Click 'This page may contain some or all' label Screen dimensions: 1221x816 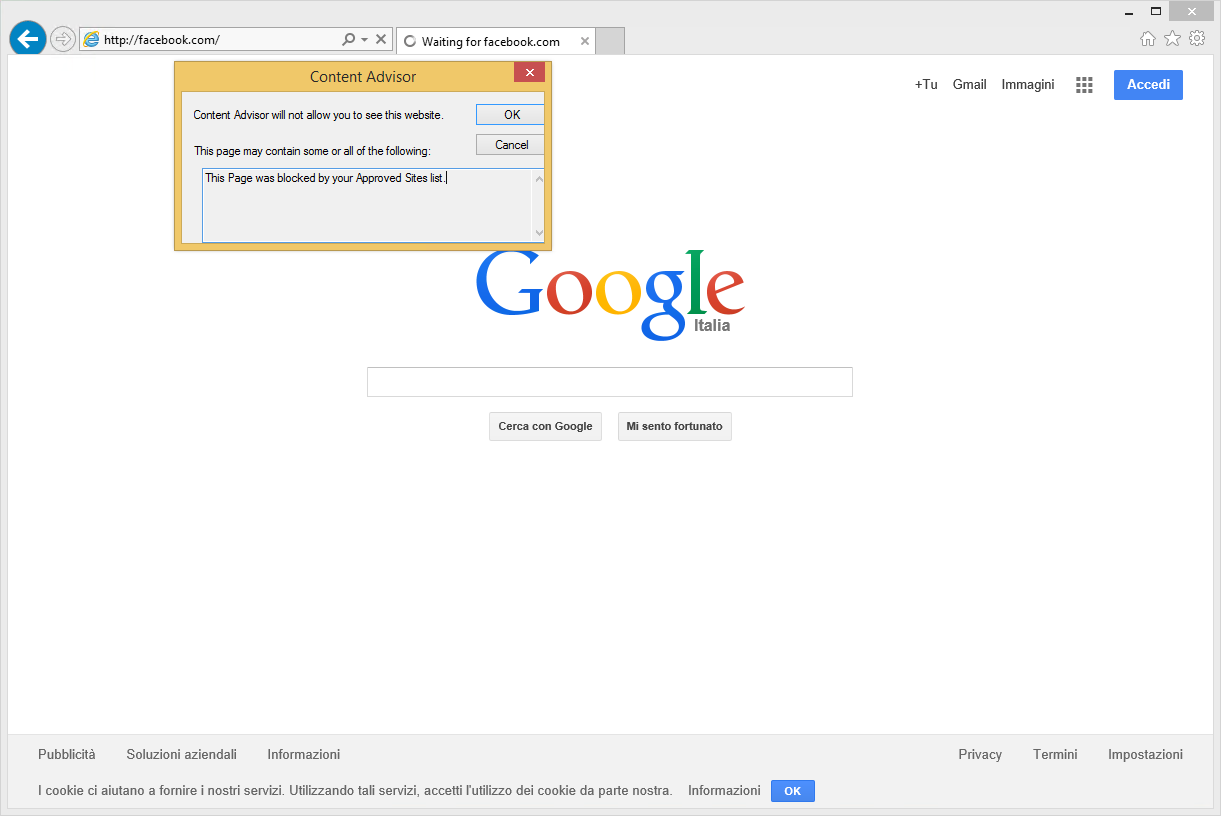(x=312, y=151)
